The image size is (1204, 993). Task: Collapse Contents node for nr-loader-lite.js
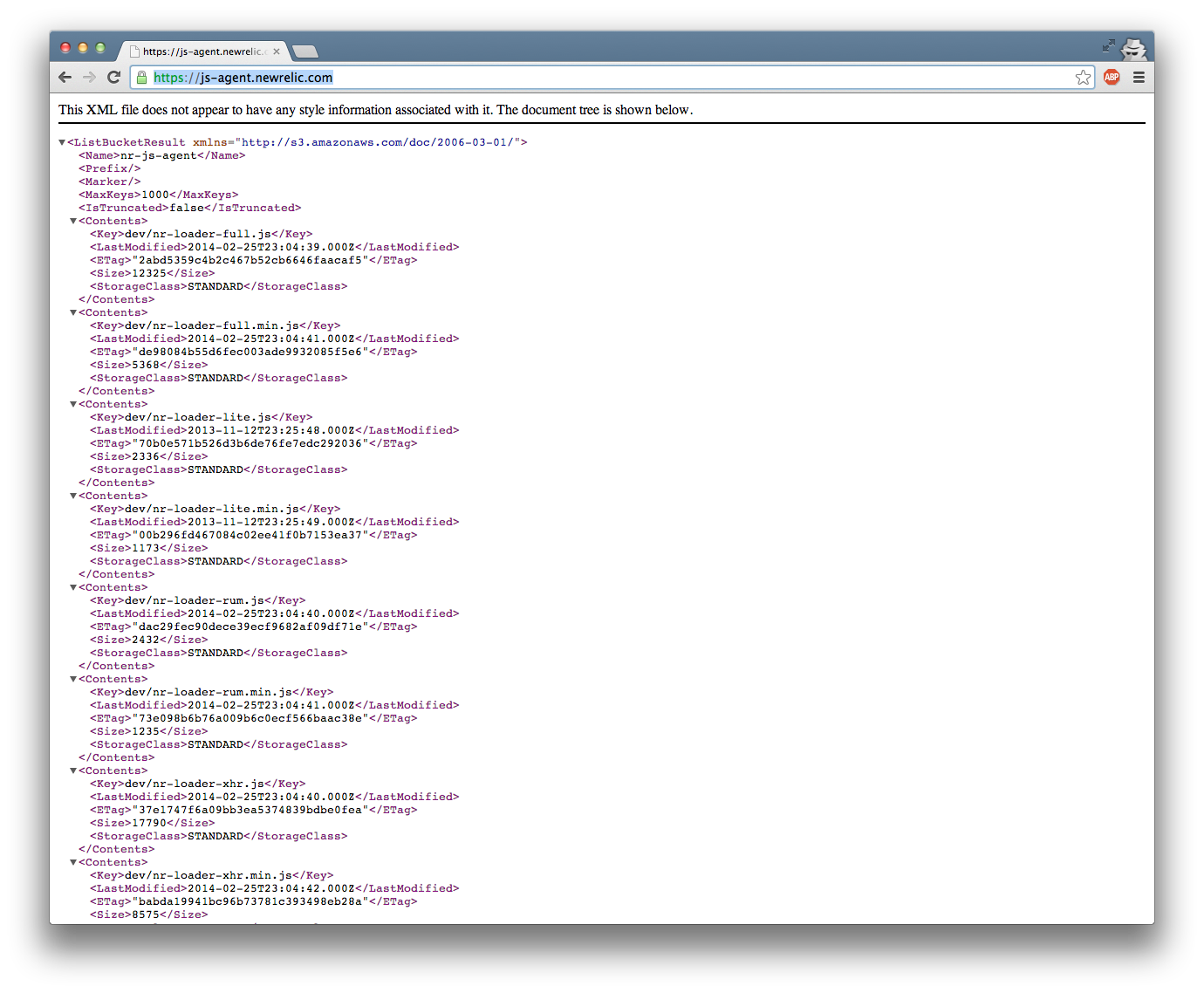coord(73,404)
